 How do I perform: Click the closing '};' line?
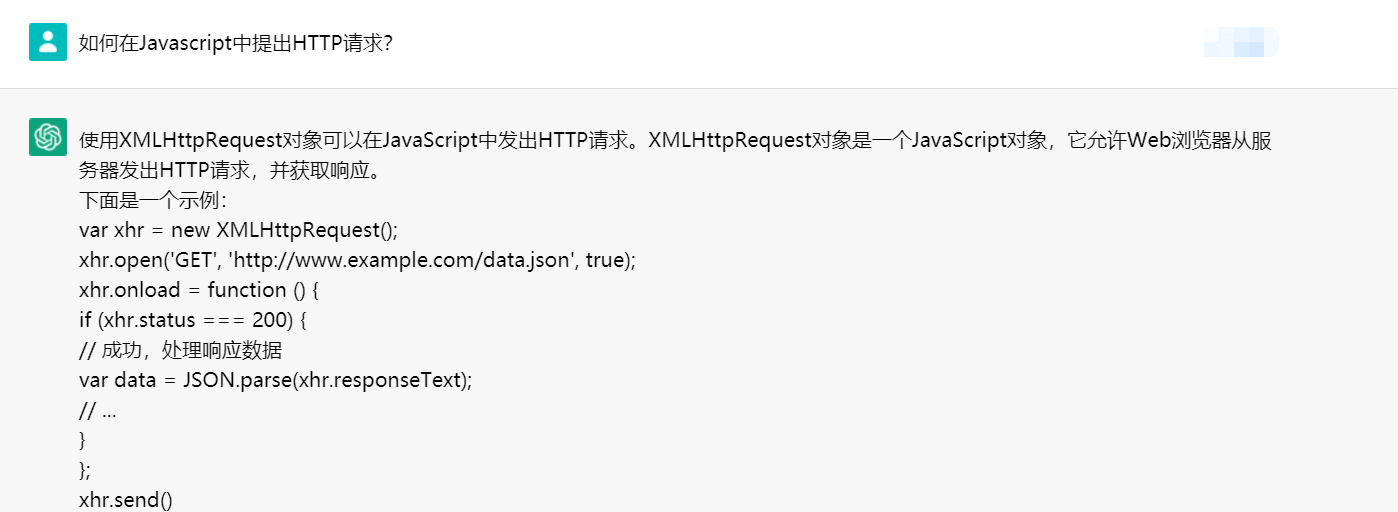(x=85, y=470)
